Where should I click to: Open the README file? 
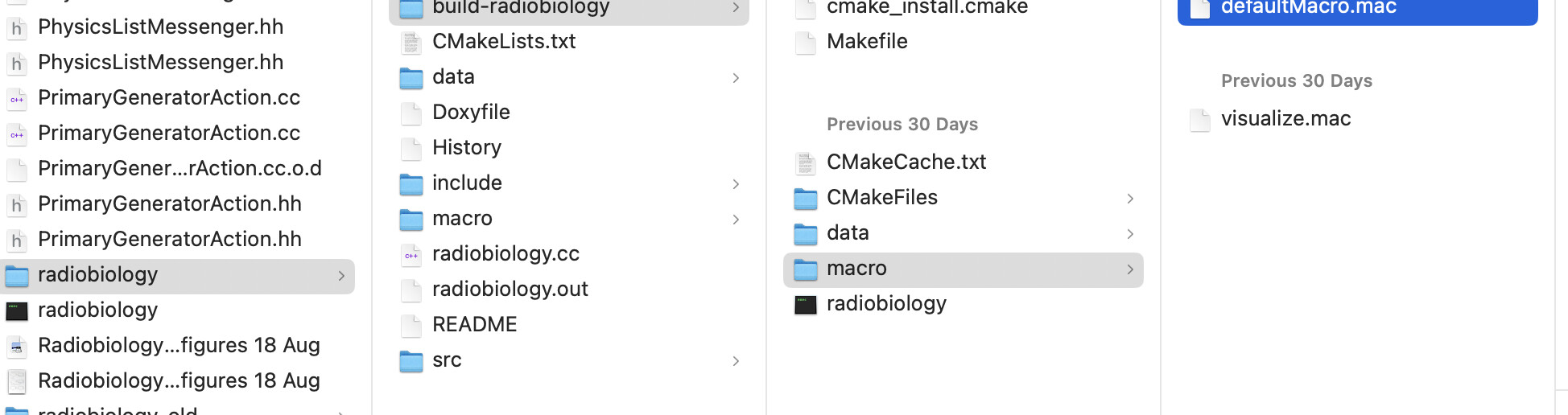tap(474, 324)
